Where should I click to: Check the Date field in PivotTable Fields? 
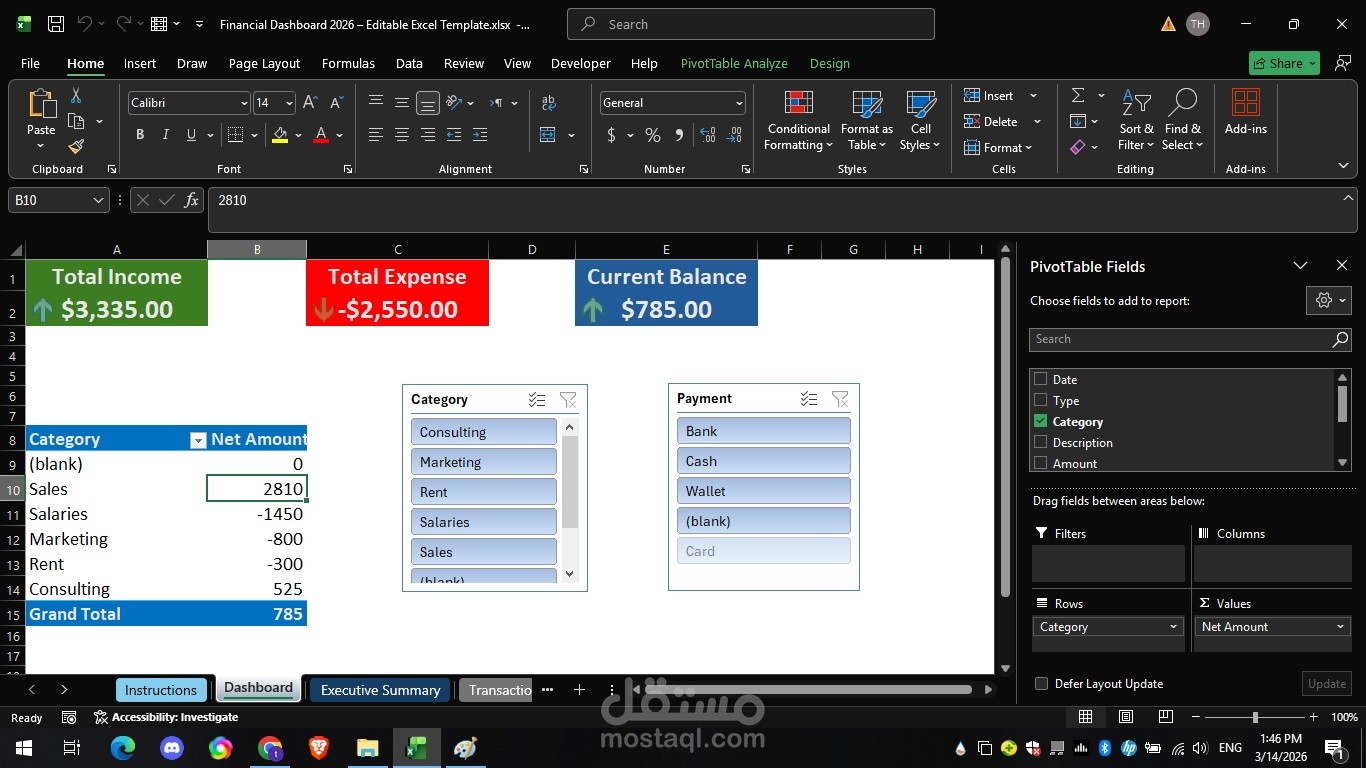pos(1040,379)
